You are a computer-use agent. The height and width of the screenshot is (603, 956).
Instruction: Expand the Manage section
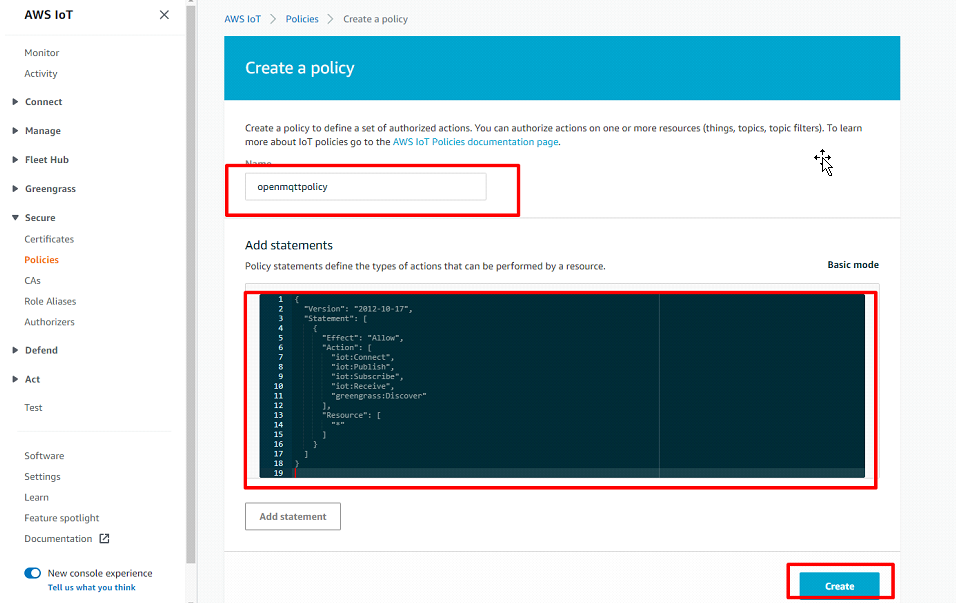pyautogui.click(x=41, y=130)
